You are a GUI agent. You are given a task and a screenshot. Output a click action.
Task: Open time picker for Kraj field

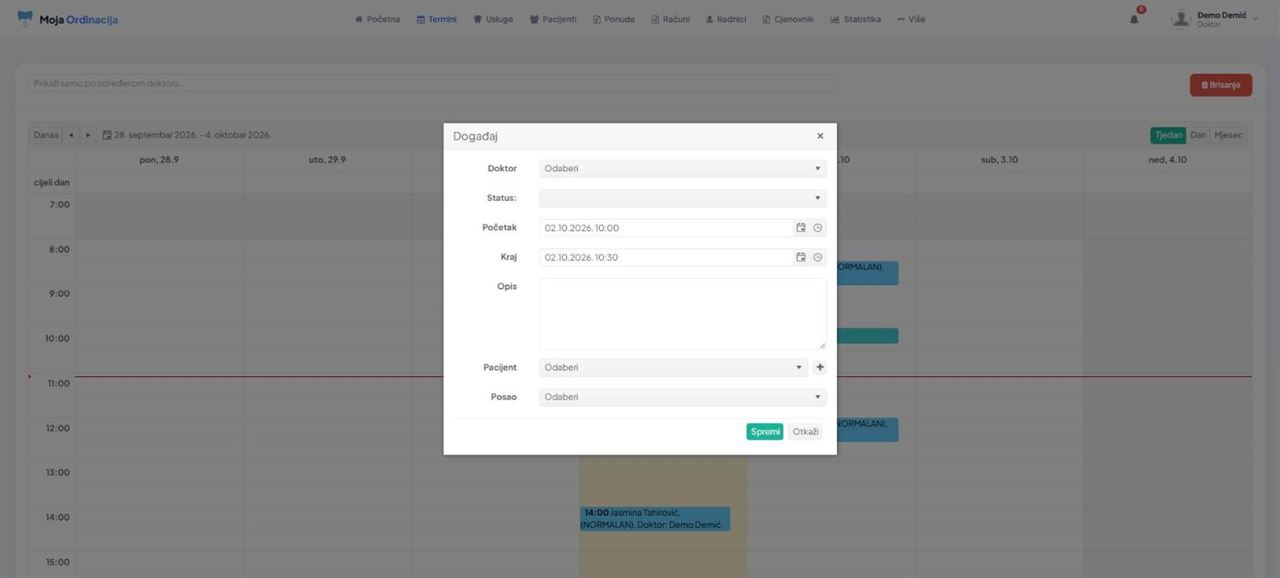[817, 258]
